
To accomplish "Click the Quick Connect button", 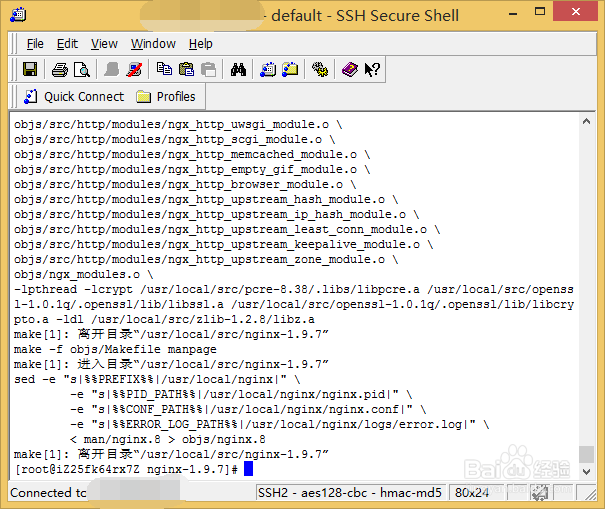I will pos(74,96).
